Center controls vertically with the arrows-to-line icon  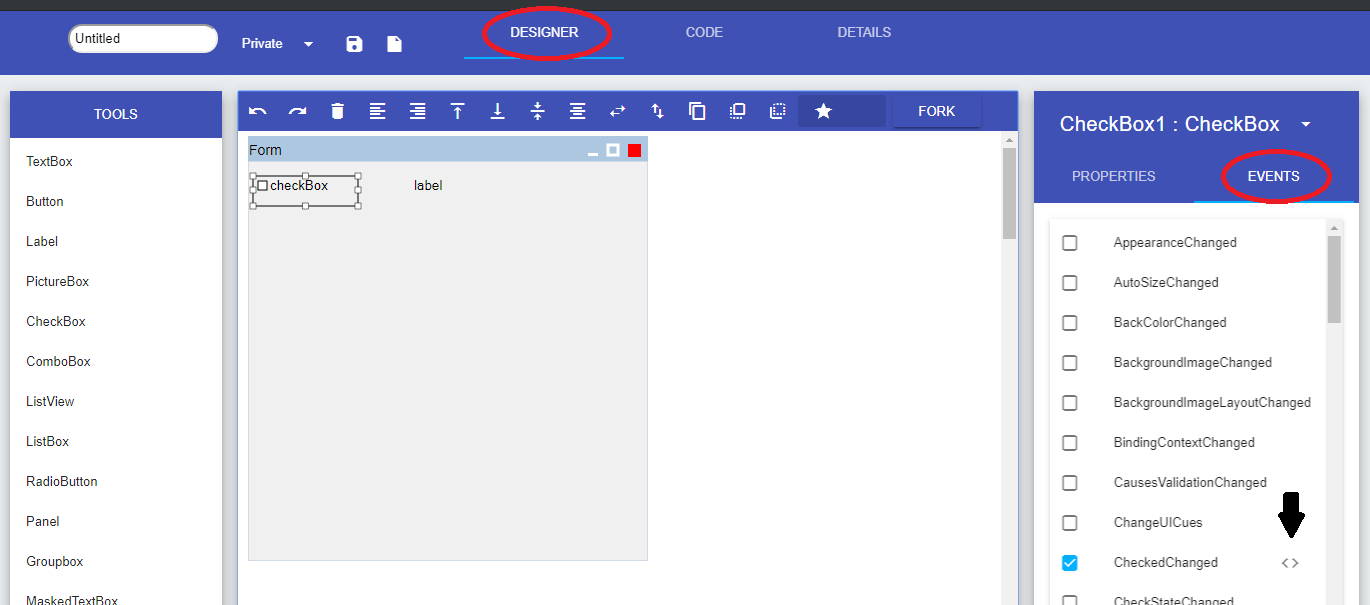click(537, 111)
